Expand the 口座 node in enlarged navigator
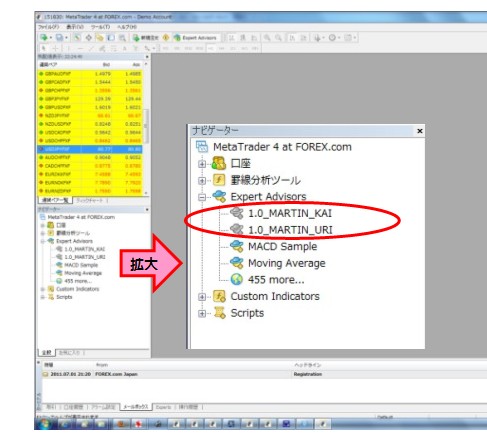Viewport: 487px width, 444px height. [x=202, y=164]
